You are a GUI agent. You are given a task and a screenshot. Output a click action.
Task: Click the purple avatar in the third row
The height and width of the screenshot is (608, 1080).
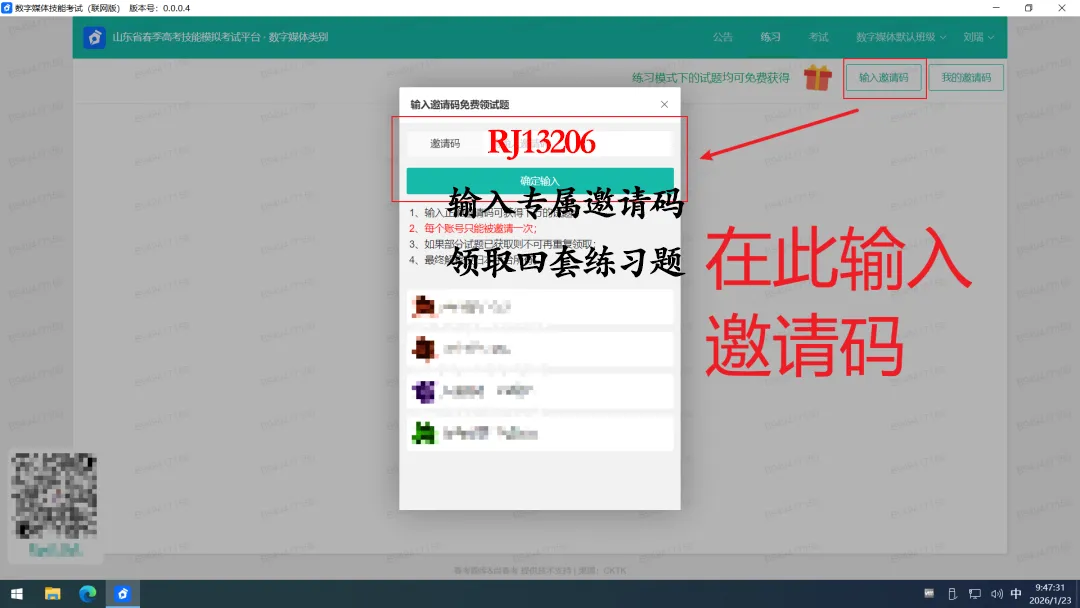click(424, 391)
